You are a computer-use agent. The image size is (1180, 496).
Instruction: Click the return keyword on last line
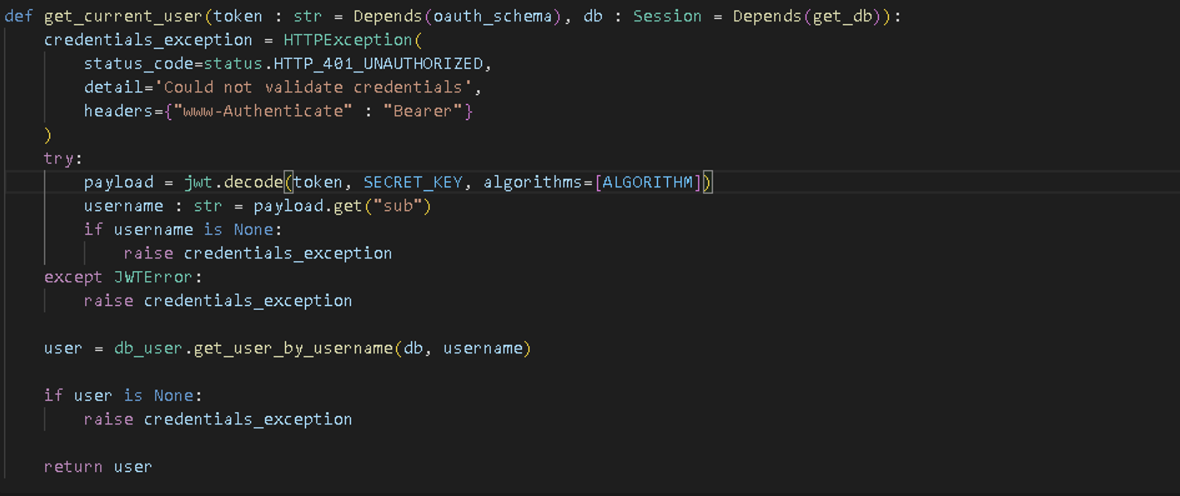[x=73, y=466]
